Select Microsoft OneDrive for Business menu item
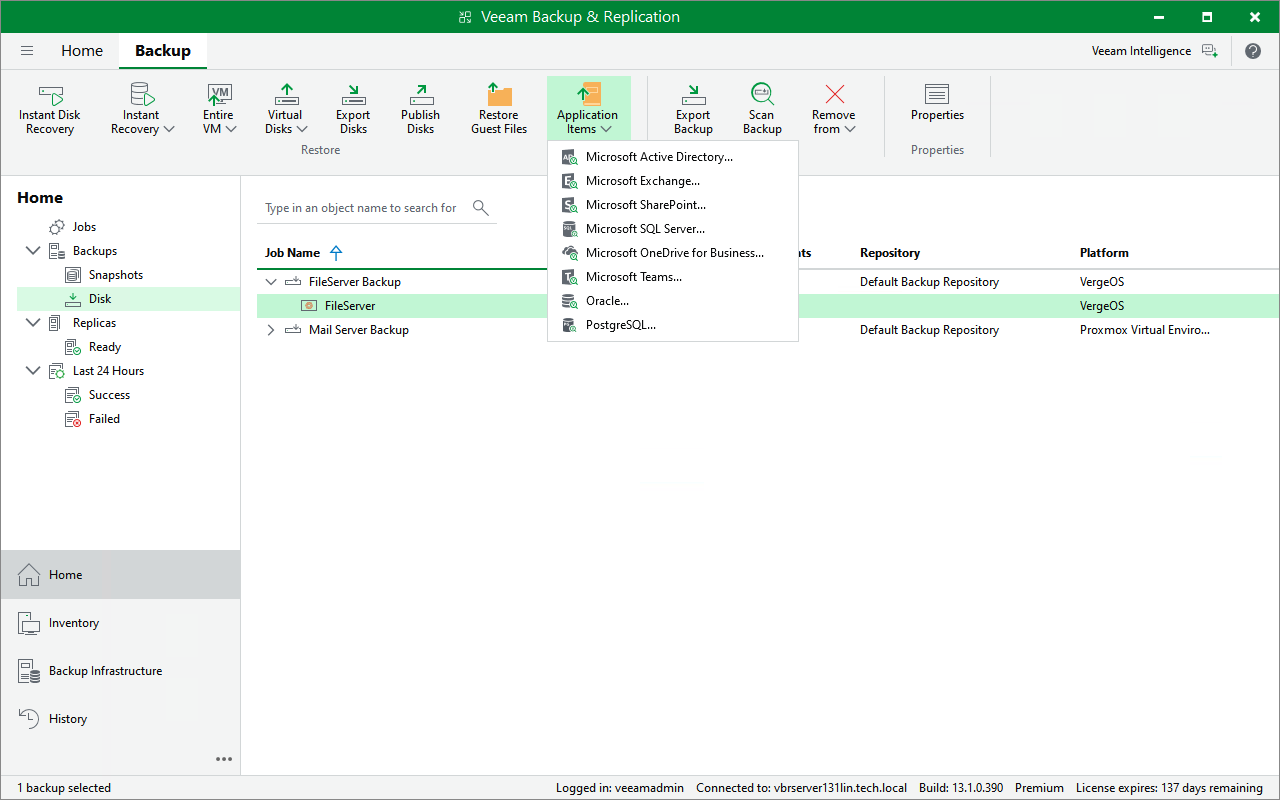The height and width of the screenshot is (800, 1280). point(673,253)
